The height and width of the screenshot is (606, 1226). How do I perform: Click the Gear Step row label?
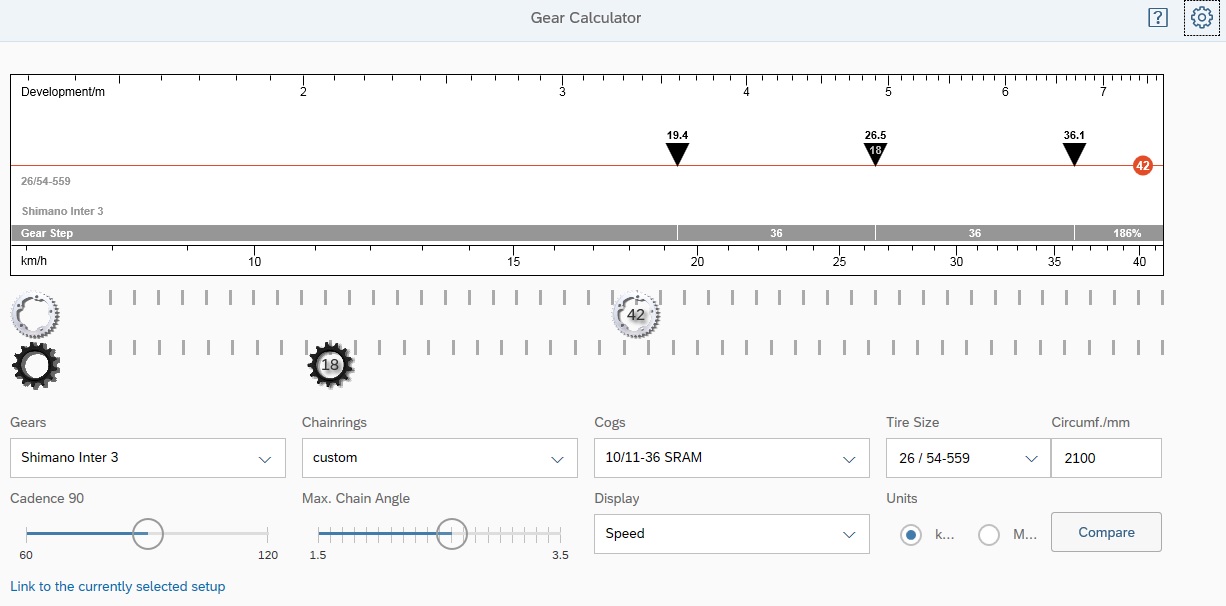click(47, 233)
